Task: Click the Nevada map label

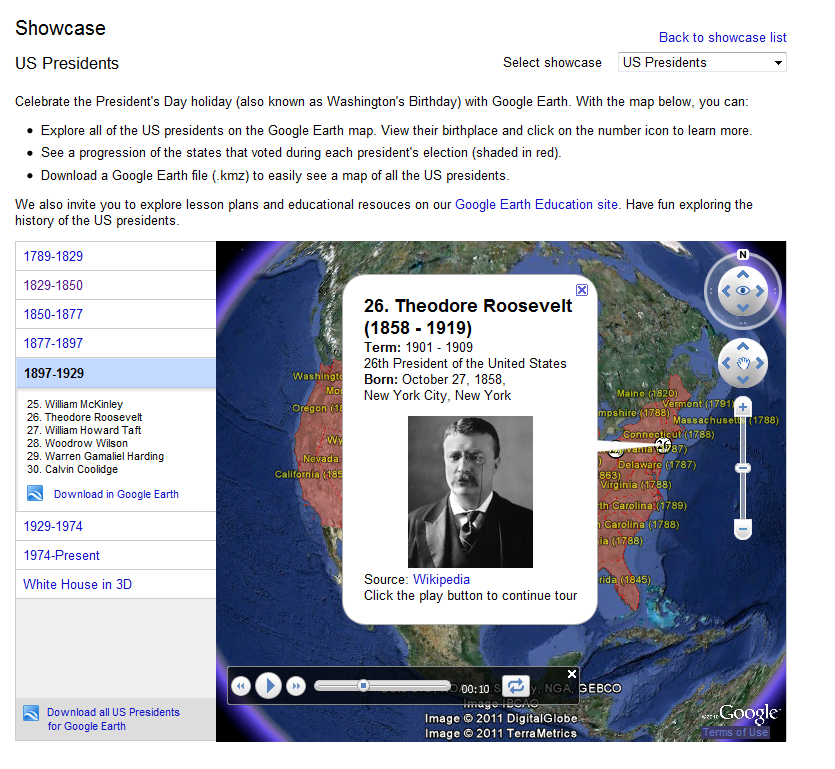Action: point(321,459)
